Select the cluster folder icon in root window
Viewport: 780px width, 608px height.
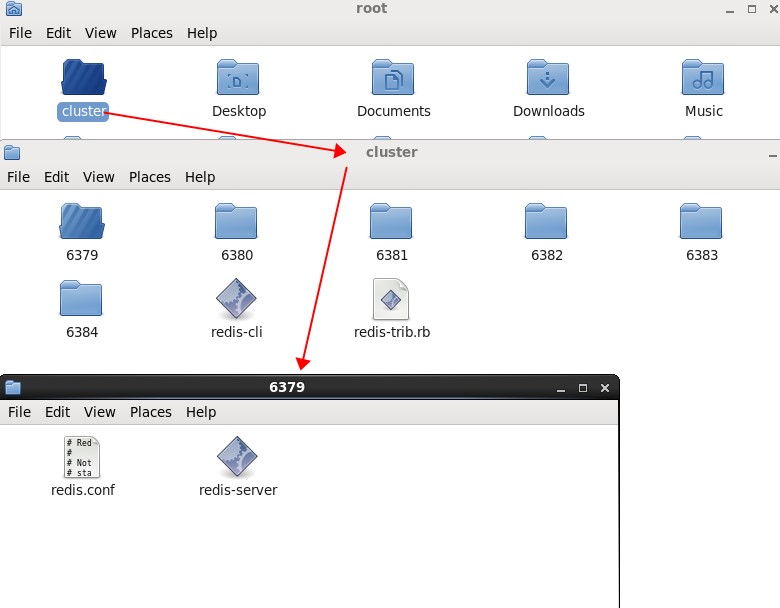point(84,77)
